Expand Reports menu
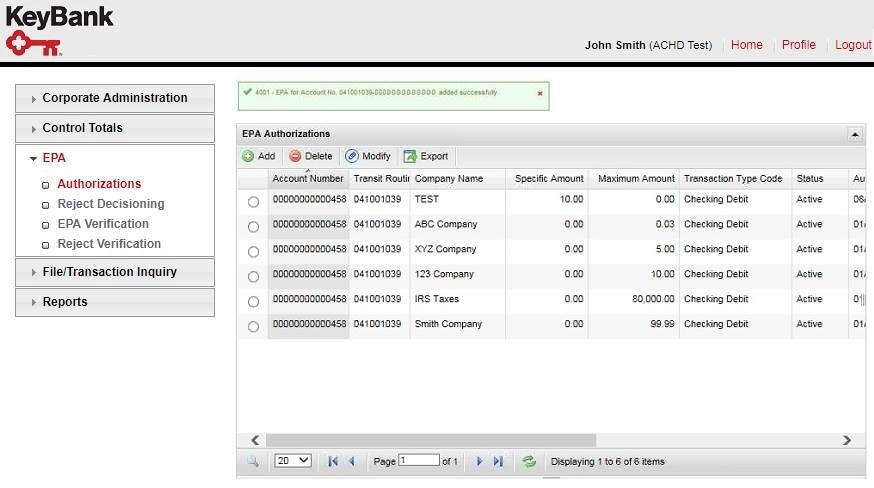This screenshot has width=874, height=488. point(115,302)
